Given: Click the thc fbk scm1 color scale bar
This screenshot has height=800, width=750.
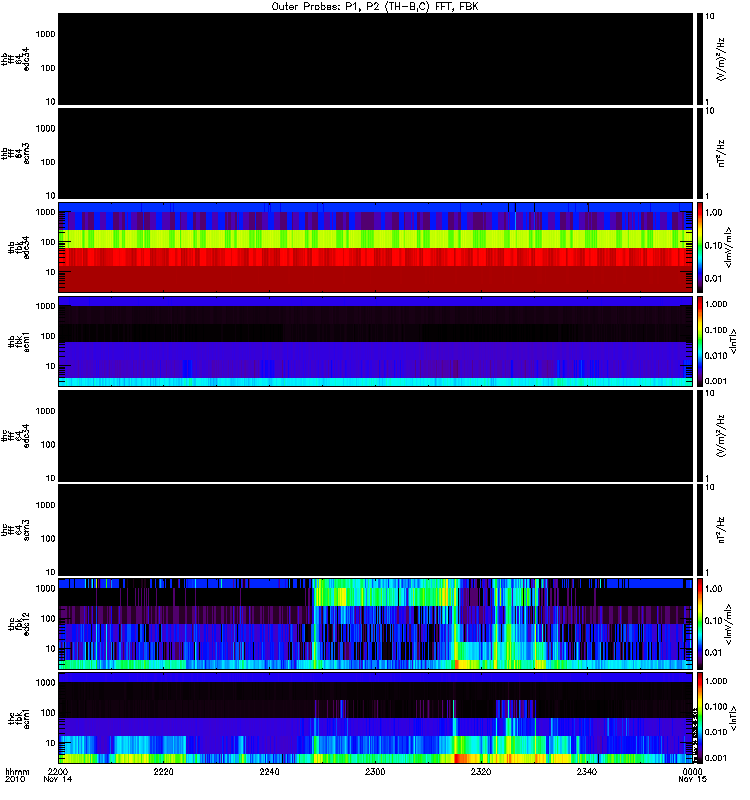Looking at the screenshot, I should coord(700,718).
